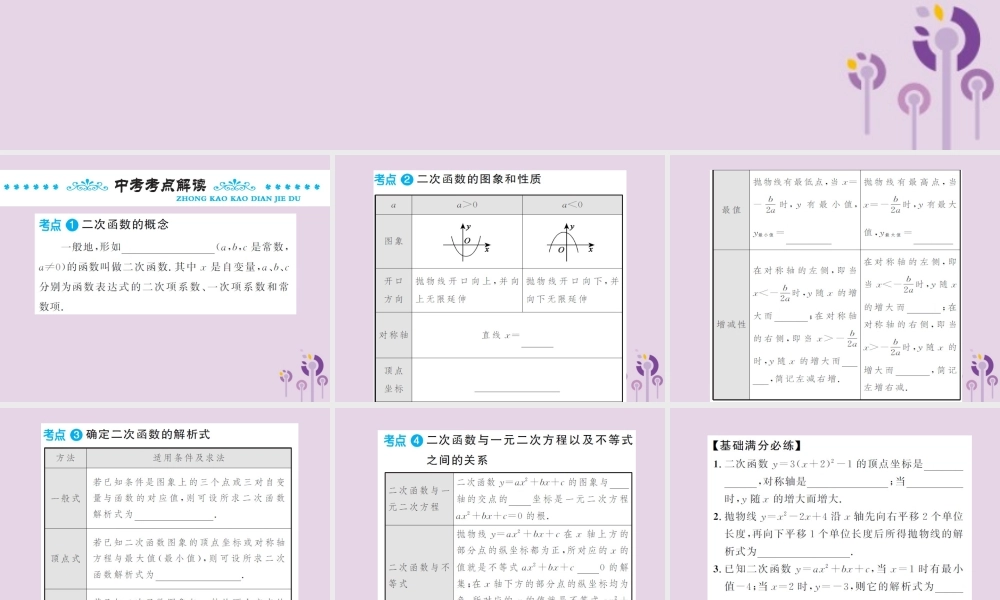The image size is (1000, 600).
Task: Select heading 考点3 确定二次函数的解析式
Action: 126,435
